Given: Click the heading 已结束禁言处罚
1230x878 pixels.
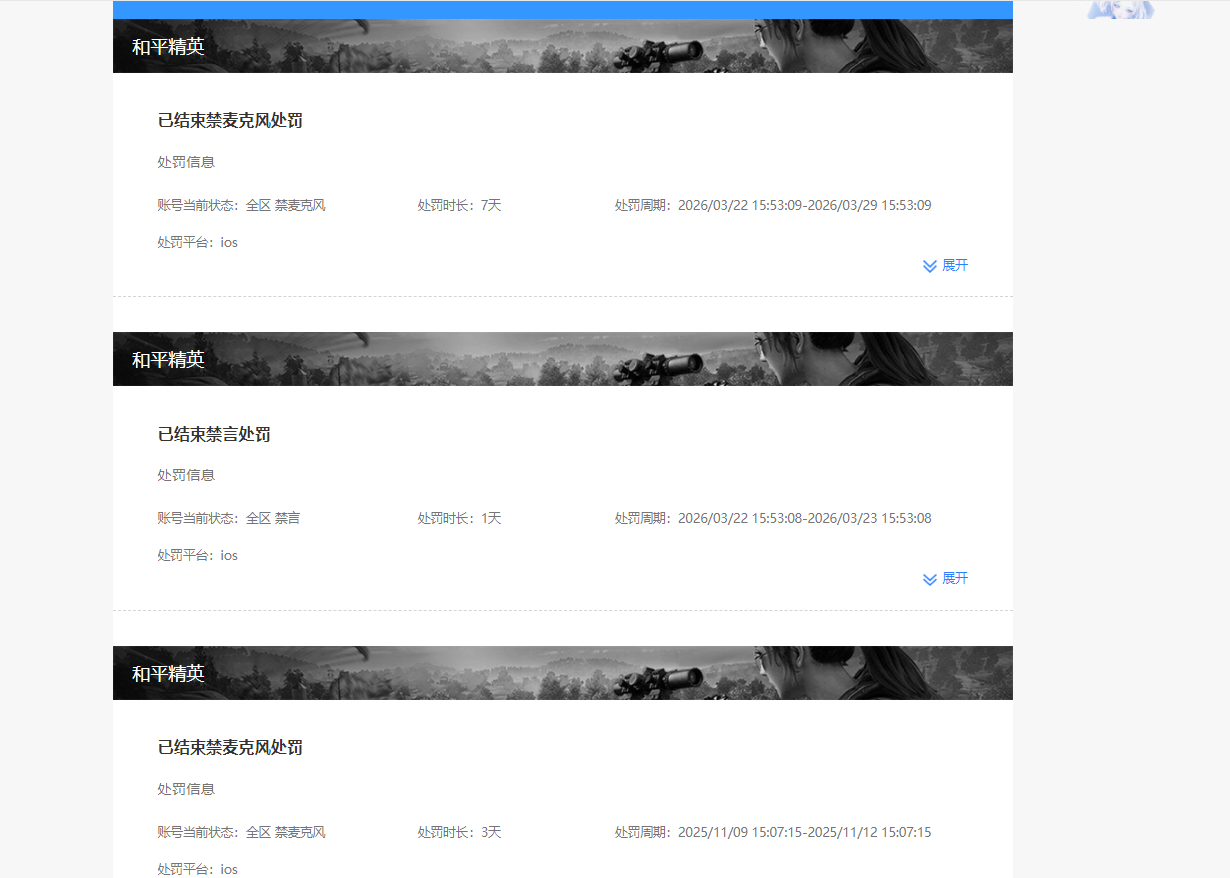Looking at the screenshot, I should tap(214, 434).
